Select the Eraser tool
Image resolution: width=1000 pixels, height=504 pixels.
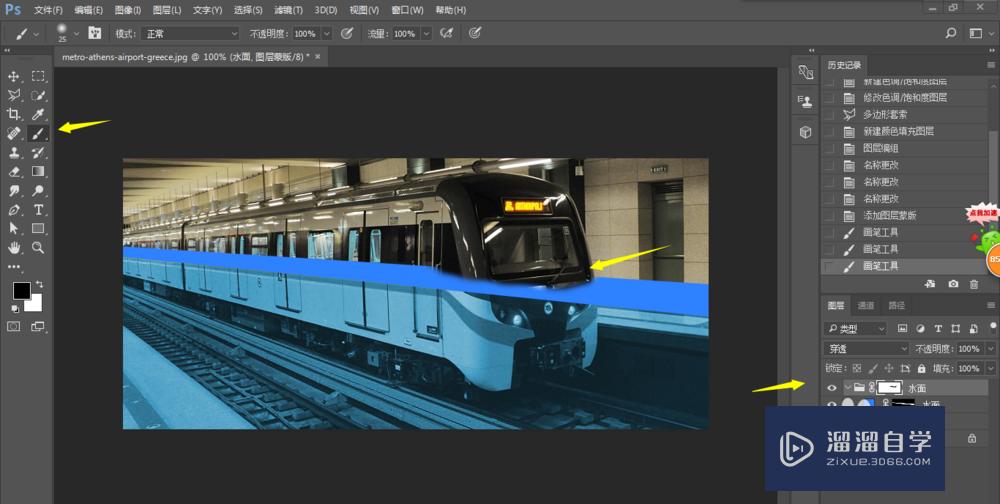coord(15,171)
